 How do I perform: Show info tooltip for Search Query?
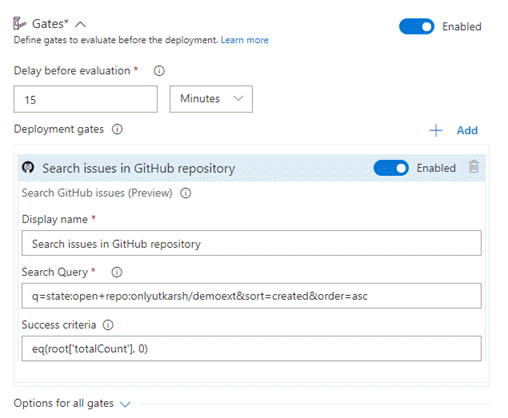coord(117,272)
